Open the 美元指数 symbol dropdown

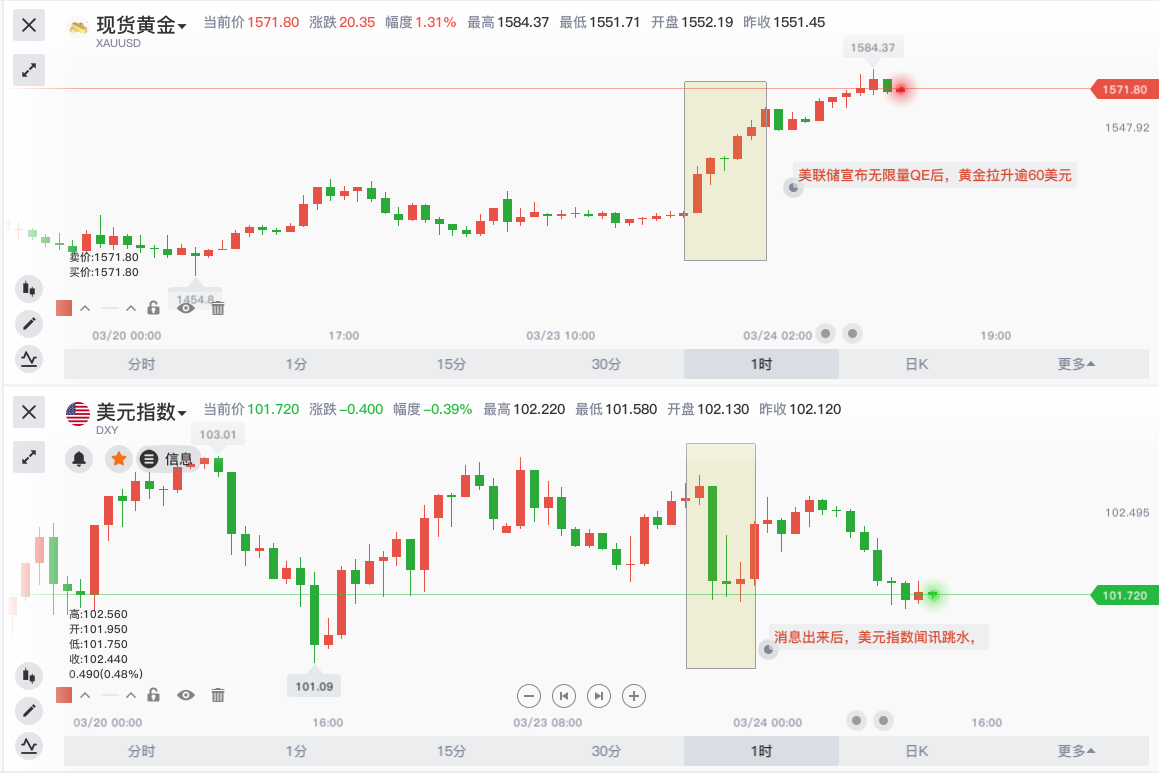click(140, 412)
